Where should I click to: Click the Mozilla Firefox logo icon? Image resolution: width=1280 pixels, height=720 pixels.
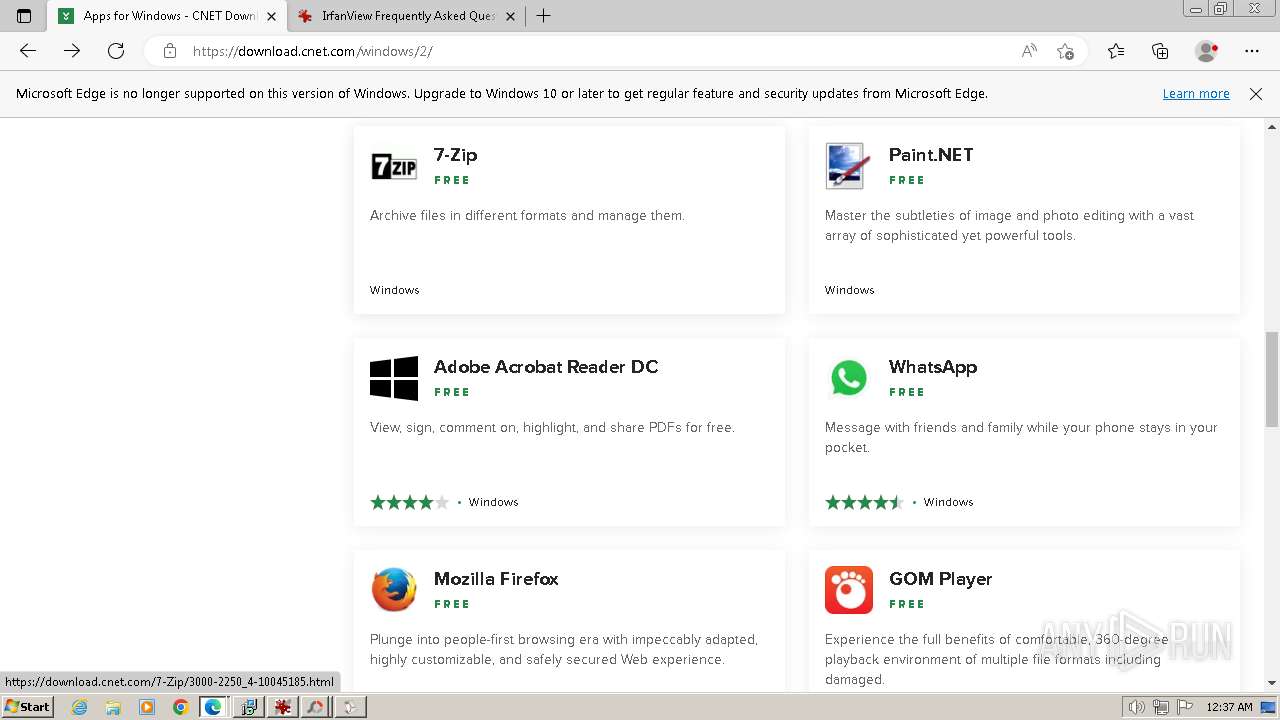[x=394, y=590]
